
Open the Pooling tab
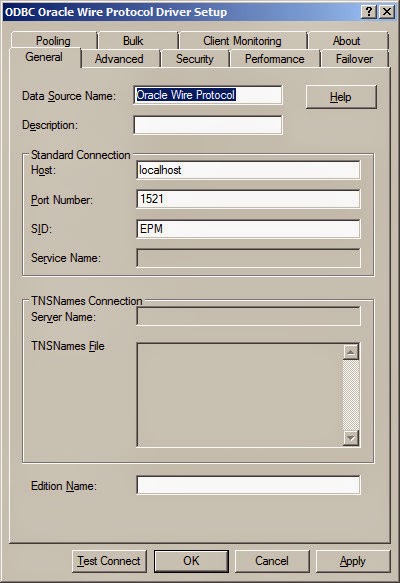54,41
